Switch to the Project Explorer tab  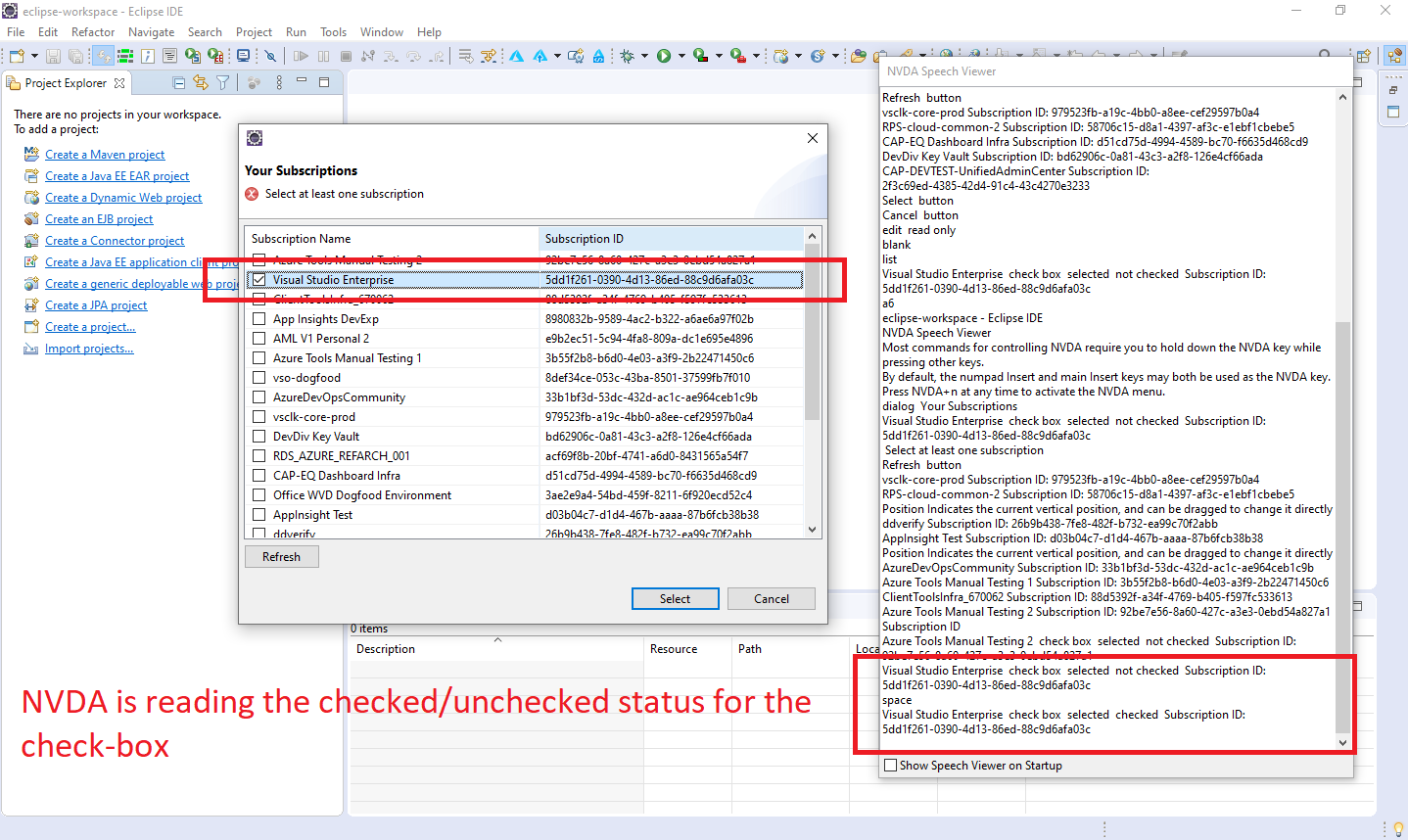pyautogui.click(x=67, y=82)
